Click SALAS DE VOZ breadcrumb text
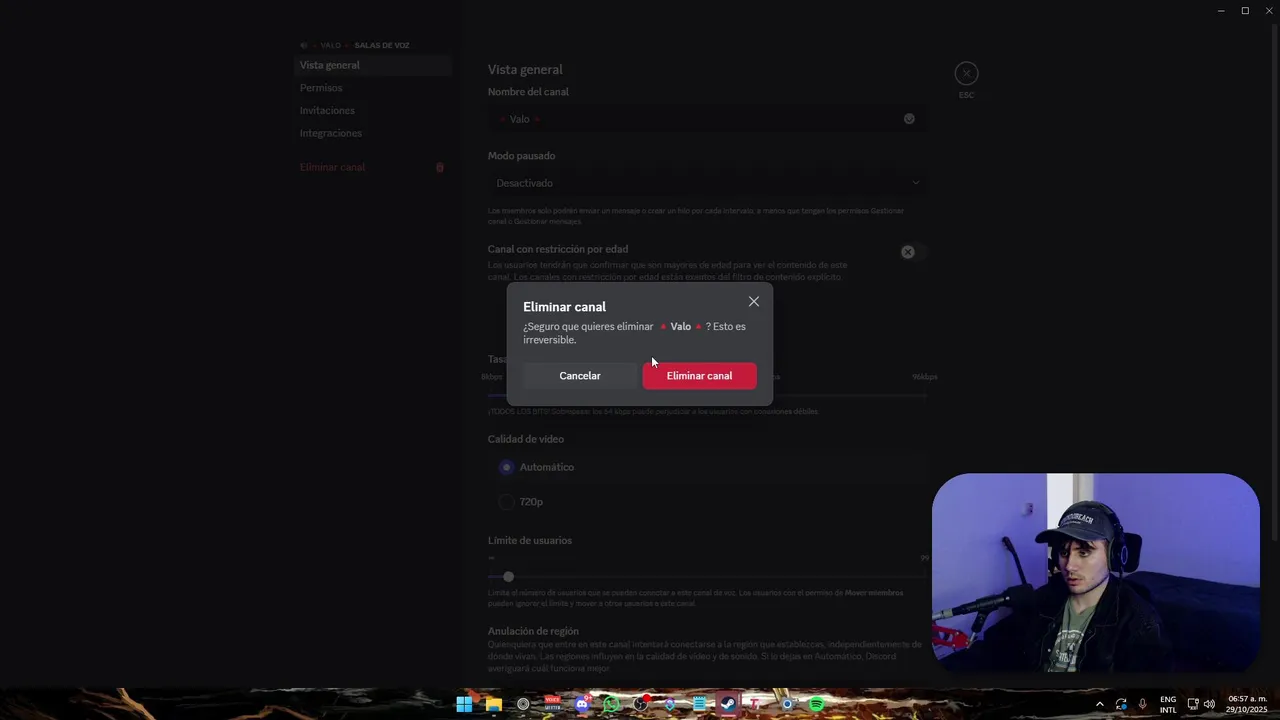This screenshot has width=1280, height=720. click(x=381, y=45)
